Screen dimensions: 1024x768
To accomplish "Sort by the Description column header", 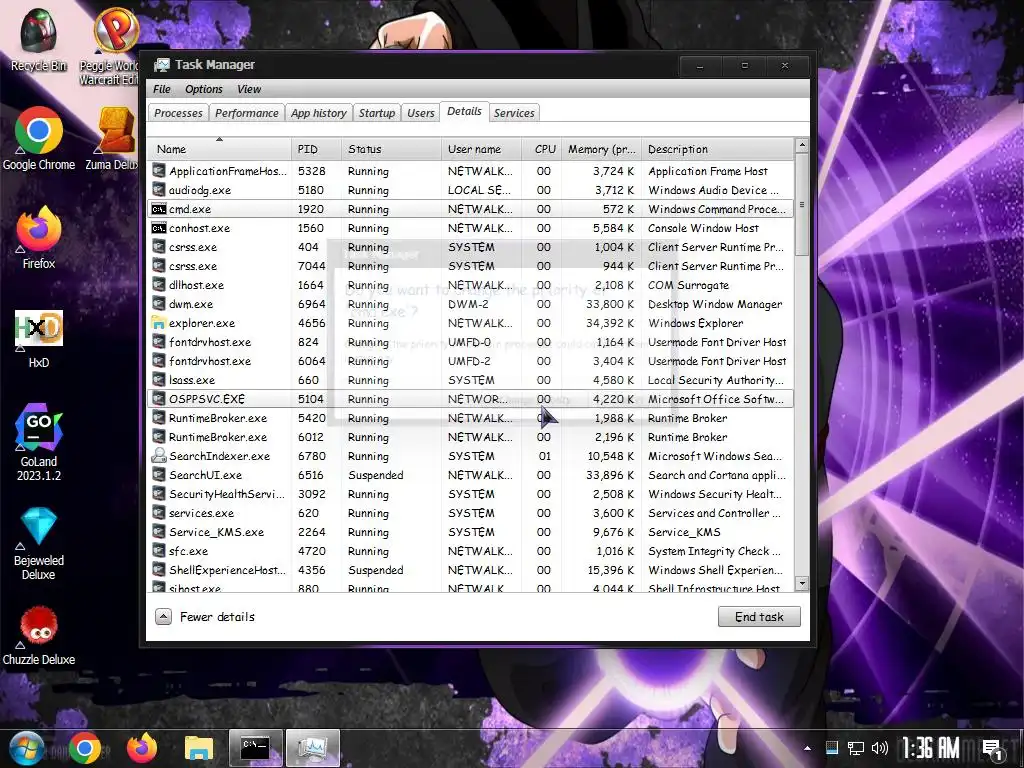I will coord(717,149).
